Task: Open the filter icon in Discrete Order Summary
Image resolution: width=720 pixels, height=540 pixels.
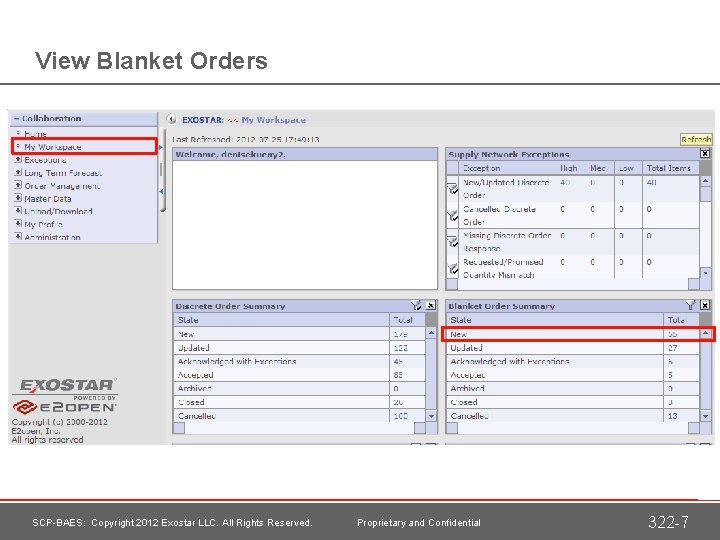Action: tap(416, 305)
